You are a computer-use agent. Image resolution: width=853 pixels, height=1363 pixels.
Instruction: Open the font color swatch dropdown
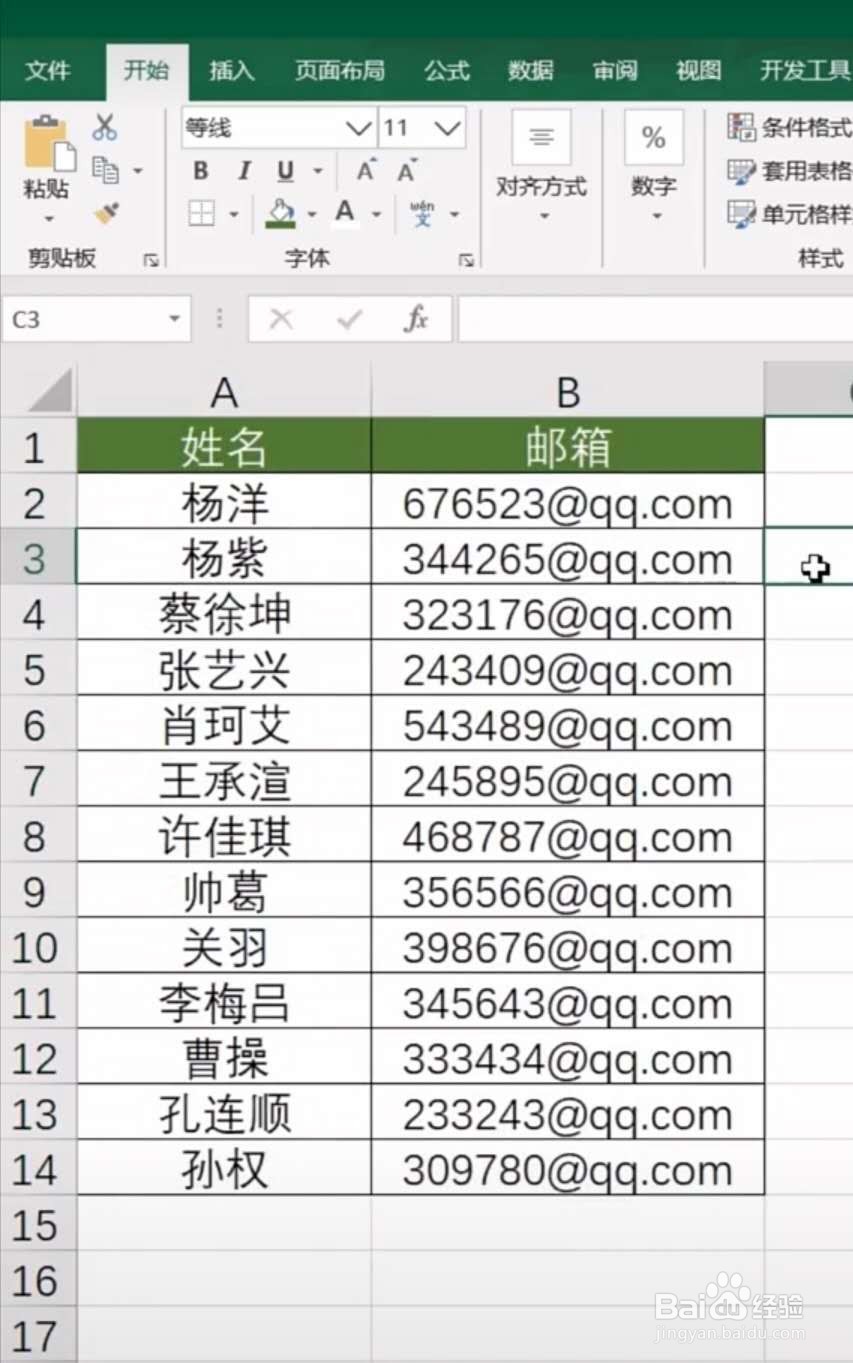tap(375, 213)
